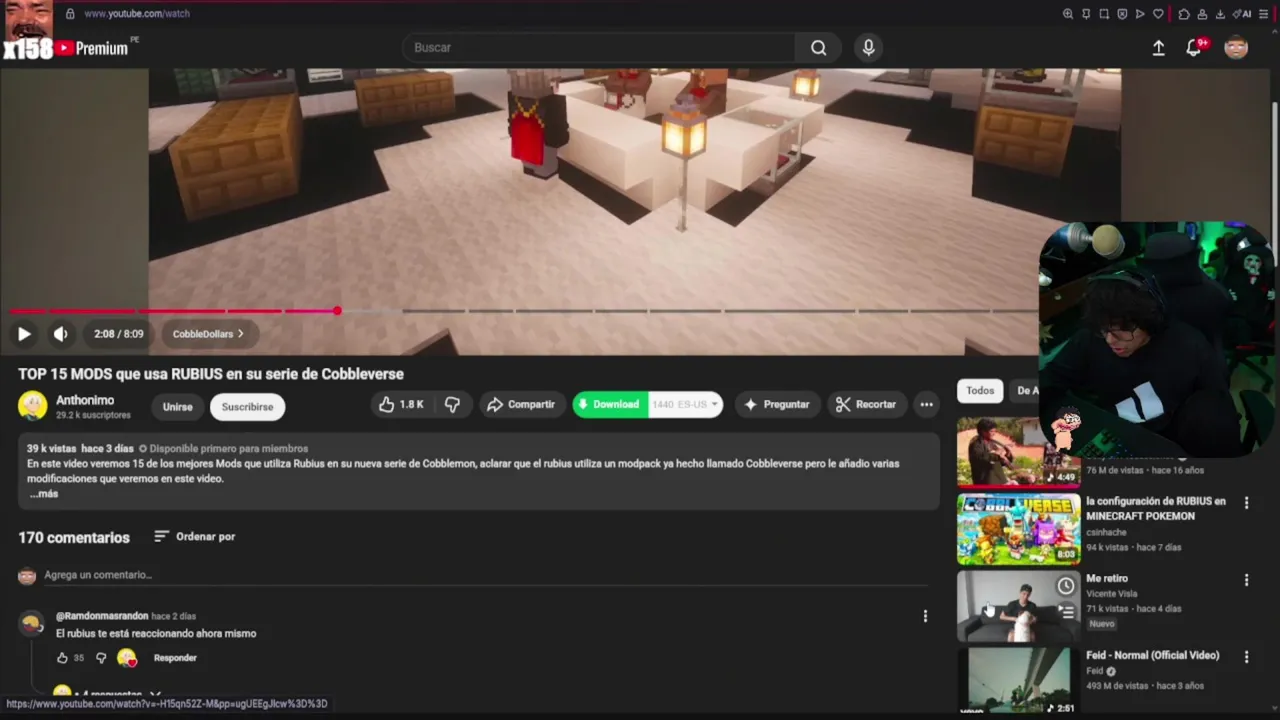
Task: Click the address bar lock icon
Action: coord(70,14)
